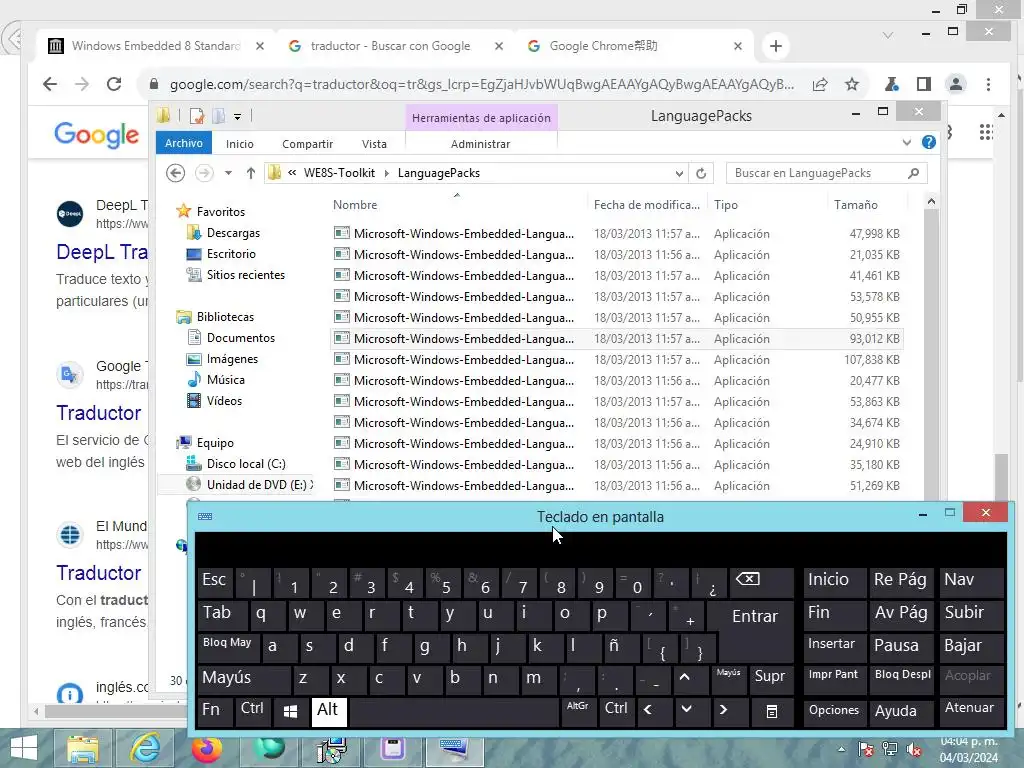Reload the current Chrome page
1024x768 pixels.
[114, 84]
